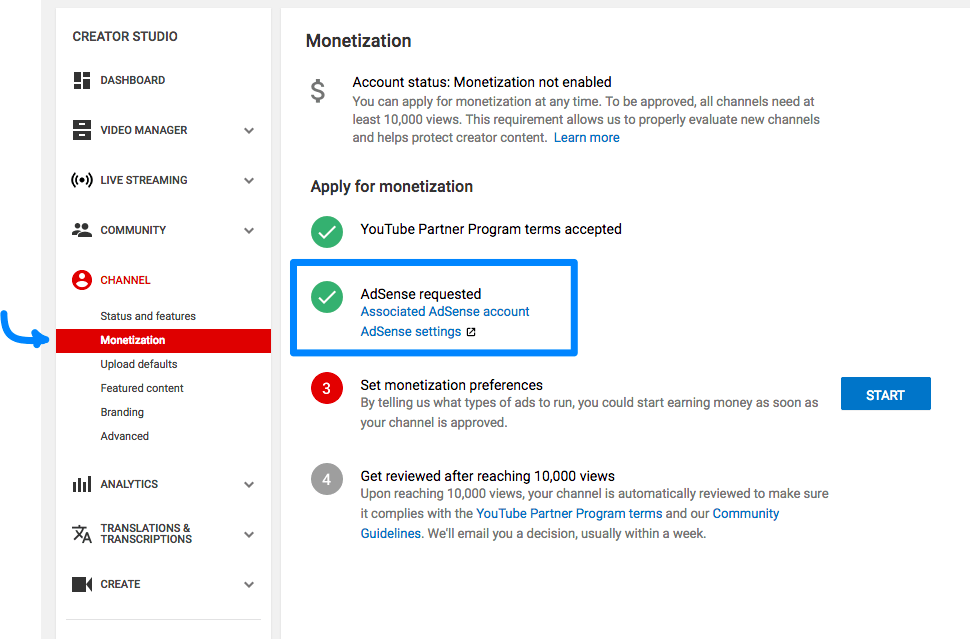Click the blue START button
The width and height of the screenshot is (970, 639).
pyautogui.click(x=885, y=393)
